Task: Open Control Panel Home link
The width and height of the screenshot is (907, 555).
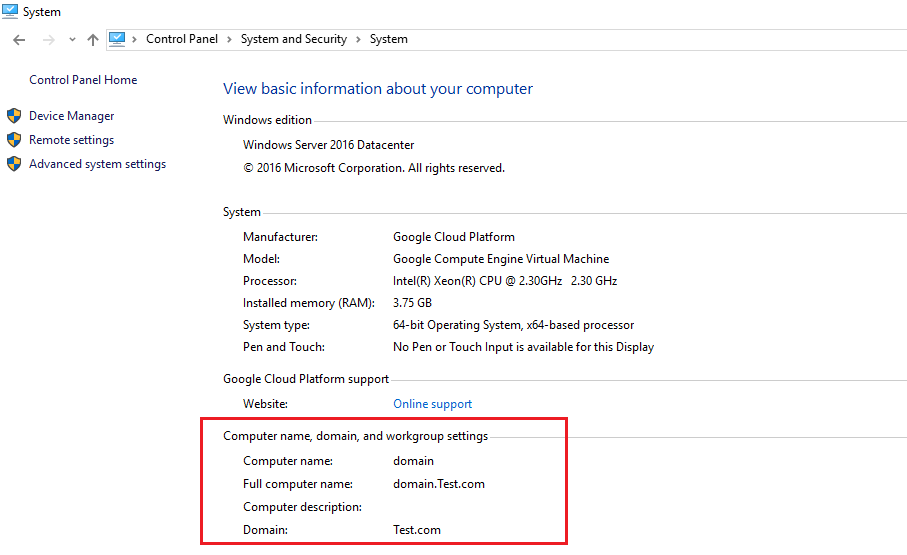Action: (83, 80)
